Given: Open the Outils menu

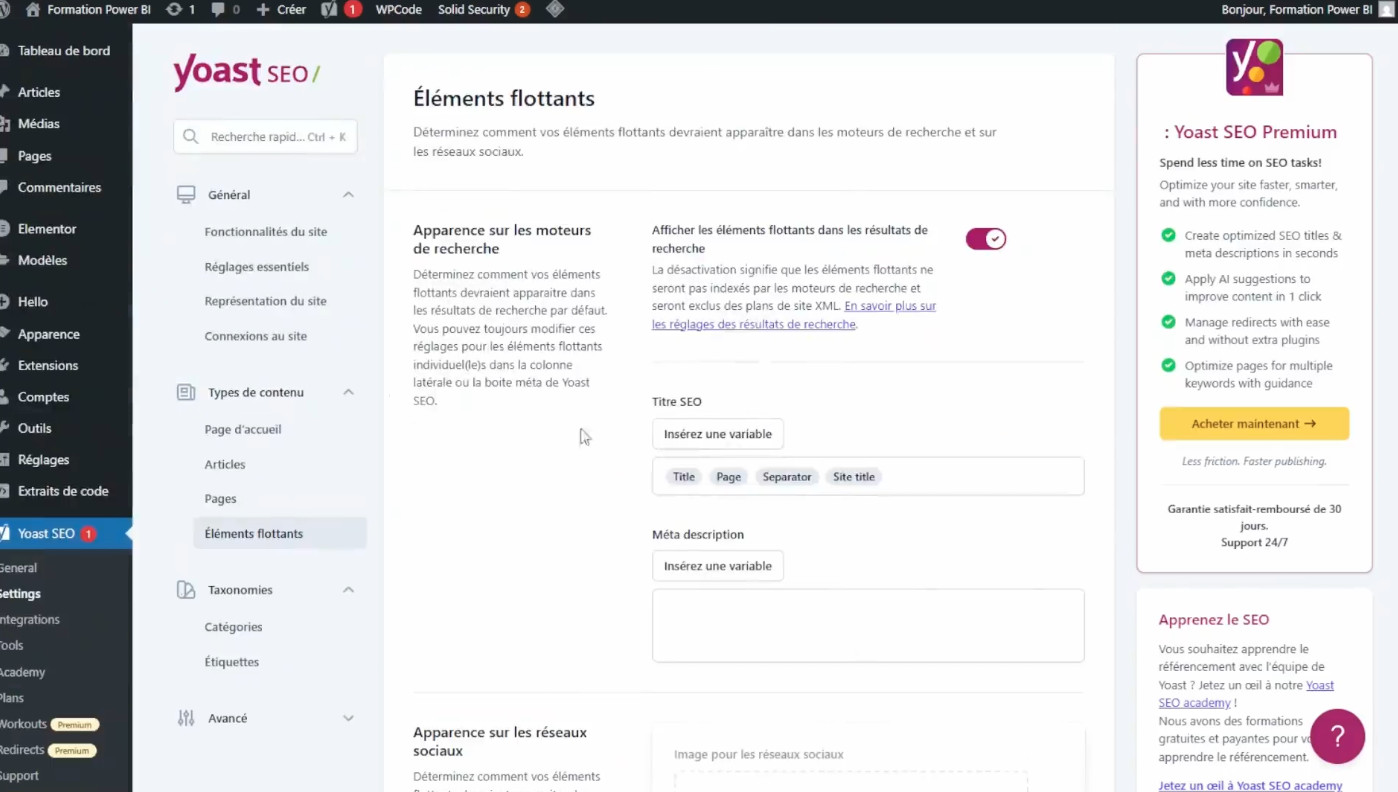Looking at the screenshot, I should pos(35,428).
